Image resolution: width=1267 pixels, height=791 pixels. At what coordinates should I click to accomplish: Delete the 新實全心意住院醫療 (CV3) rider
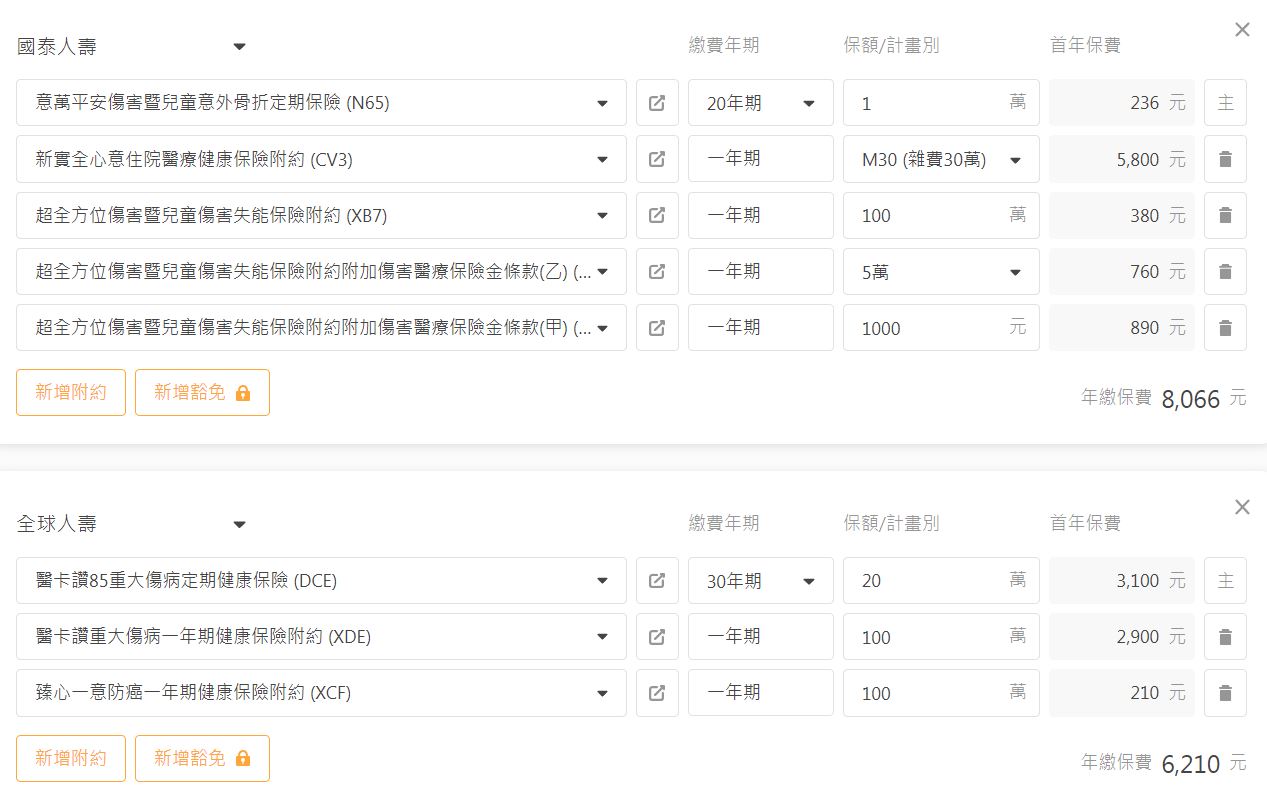pyautogui.click(x=1225, y=159)
